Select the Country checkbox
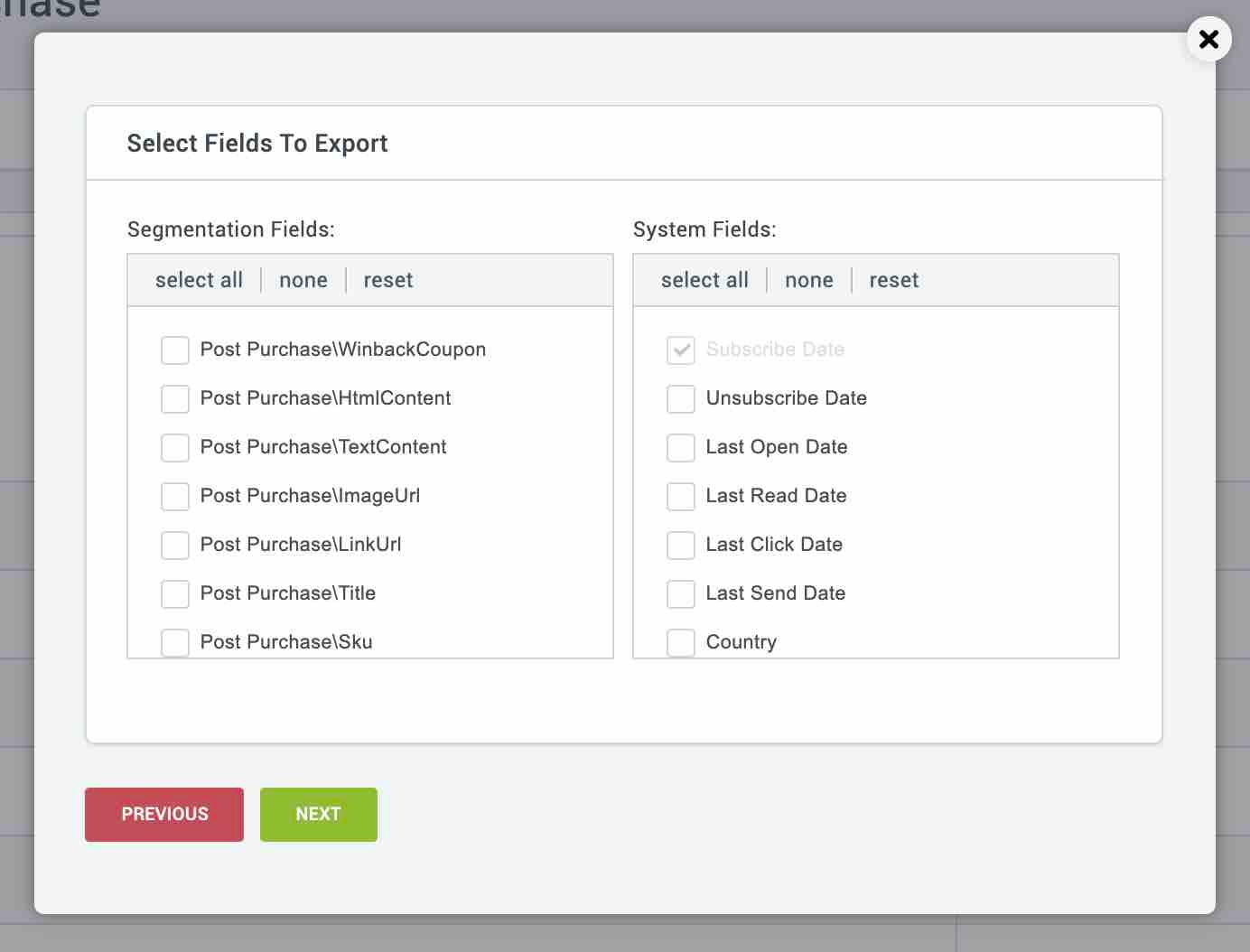Image resolution: width=1250 pixels, height=952 pixels. point(681,643)
